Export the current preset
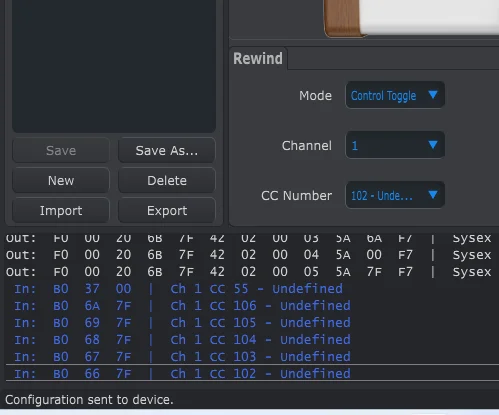 (x=167, y=210)
